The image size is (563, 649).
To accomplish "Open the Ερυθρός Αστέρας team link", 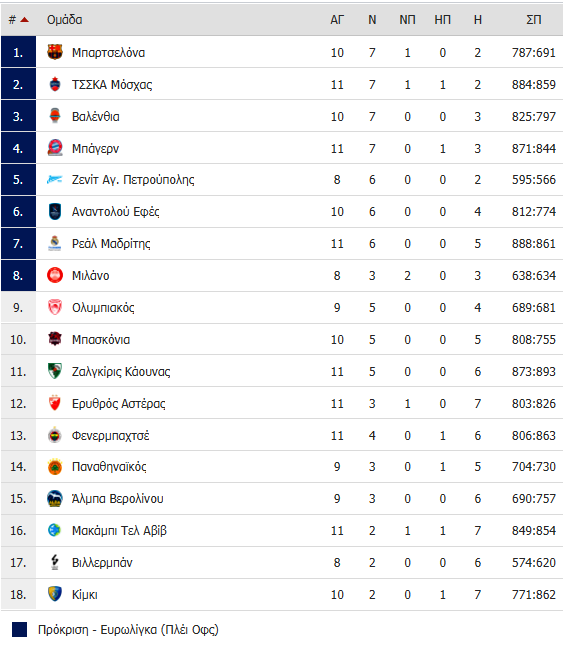I will 118,404.
